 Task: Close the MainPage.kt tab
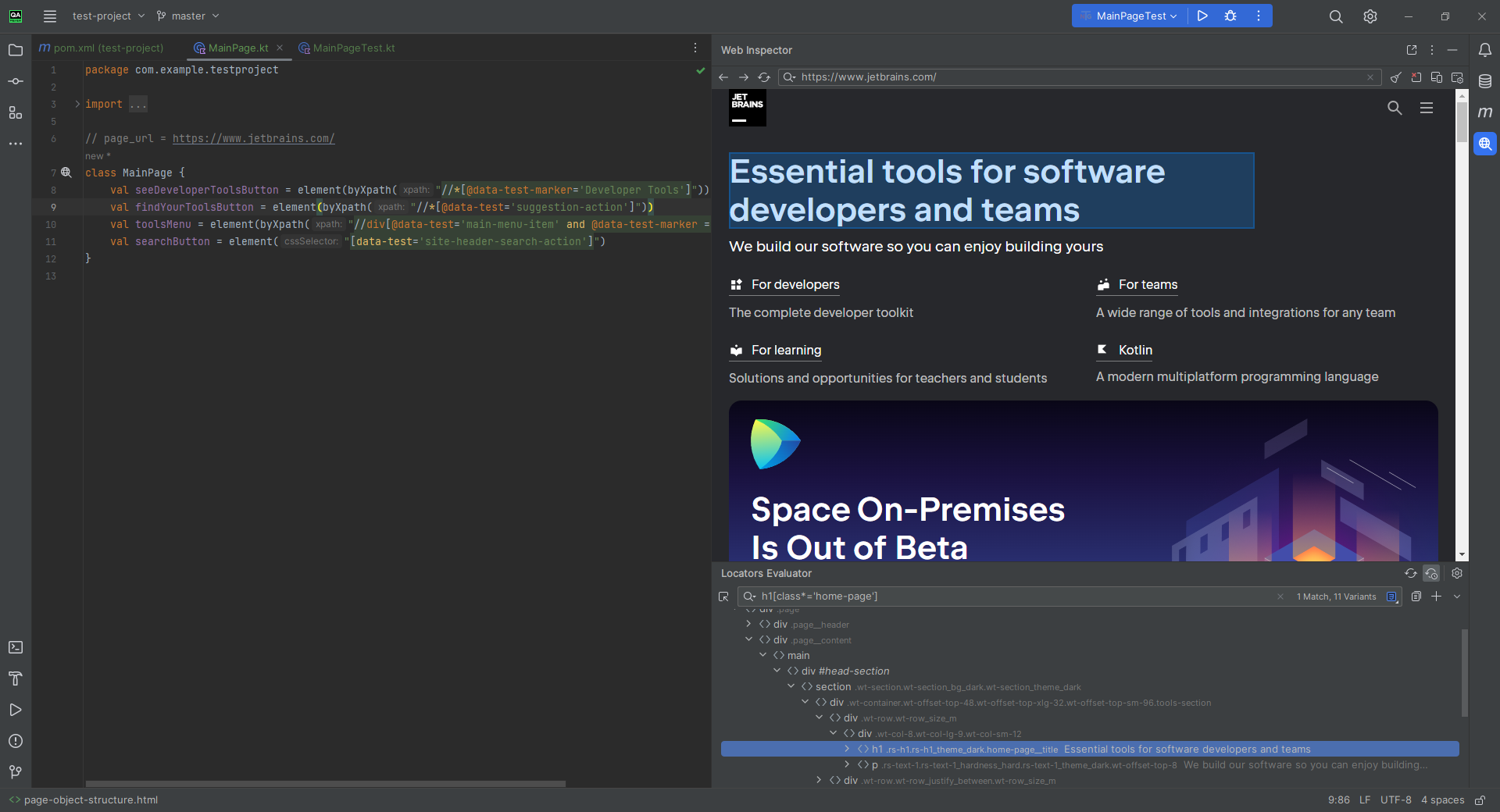(x=280, y=48)
